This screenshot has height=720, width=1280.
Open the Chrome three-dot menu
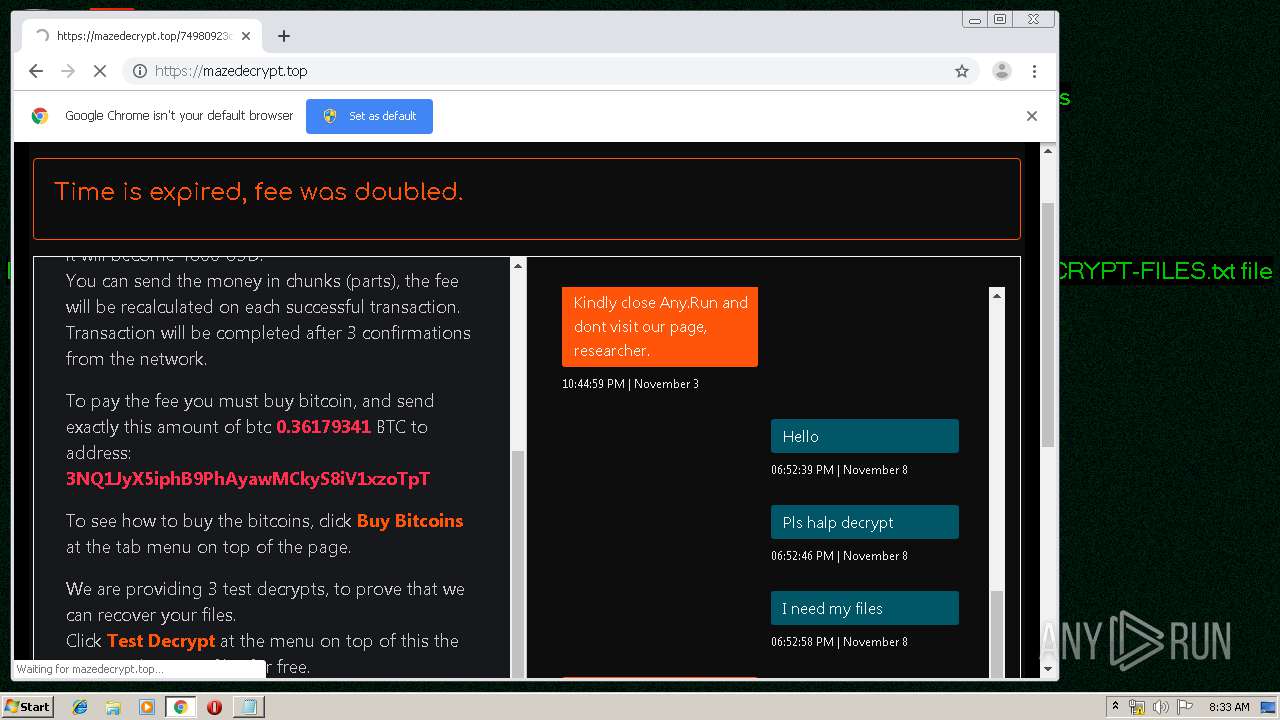tap(1034, 71)
